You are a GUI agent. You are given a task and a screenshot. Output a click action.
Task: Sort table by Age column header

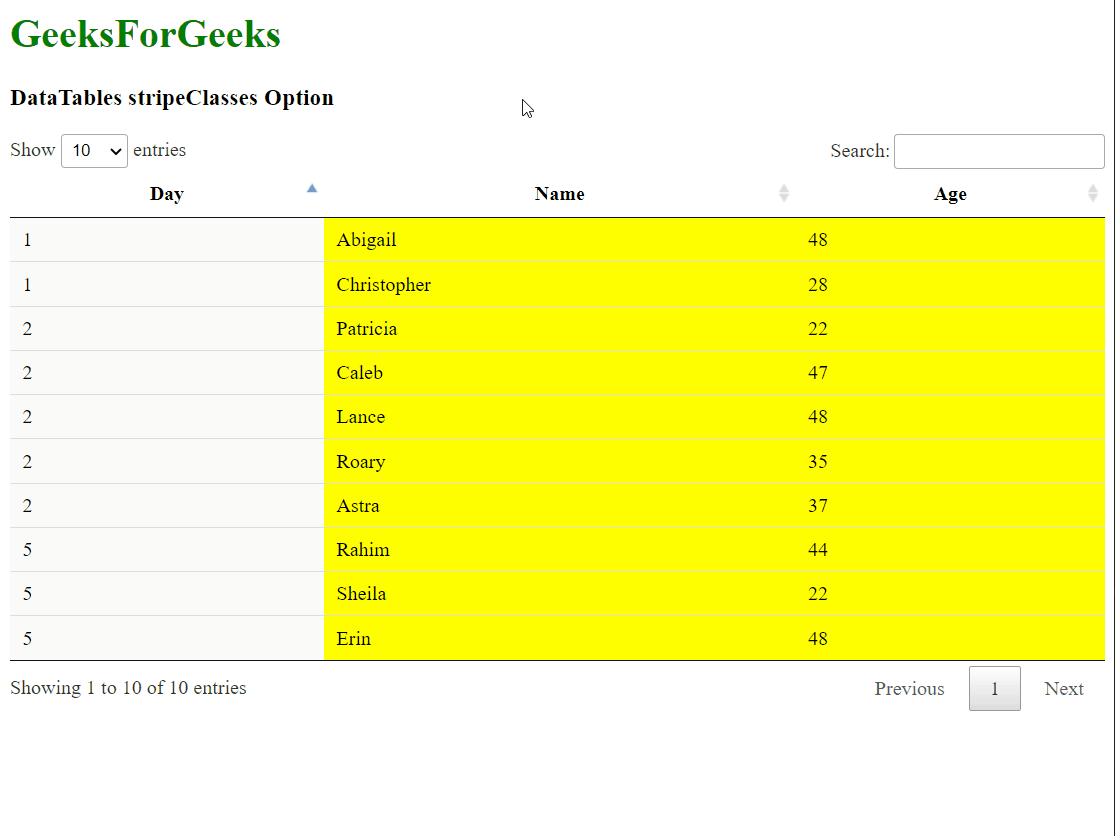coord(950,194)
